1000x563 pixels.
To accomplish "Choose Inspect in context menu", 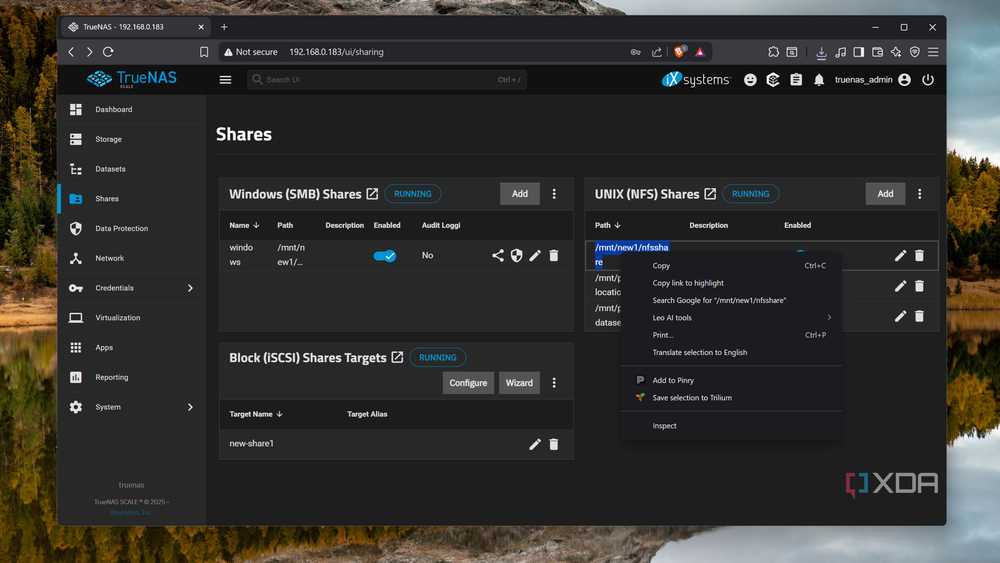I will click(x=732, y=425).
